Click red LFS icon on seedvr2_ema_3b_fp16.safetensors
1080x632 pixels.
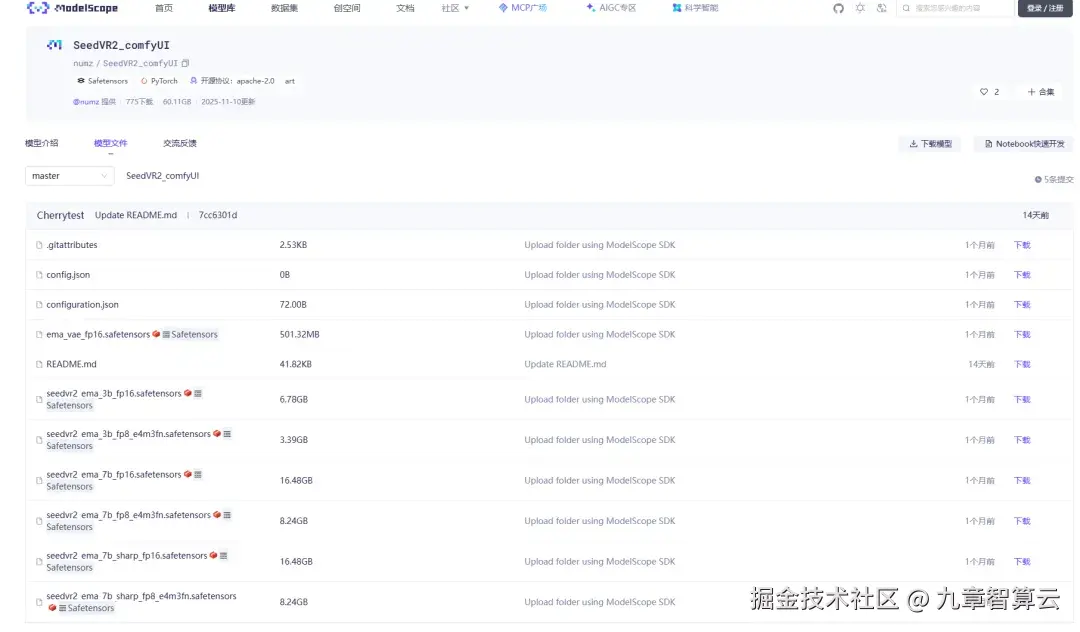(x=187, y=393)
